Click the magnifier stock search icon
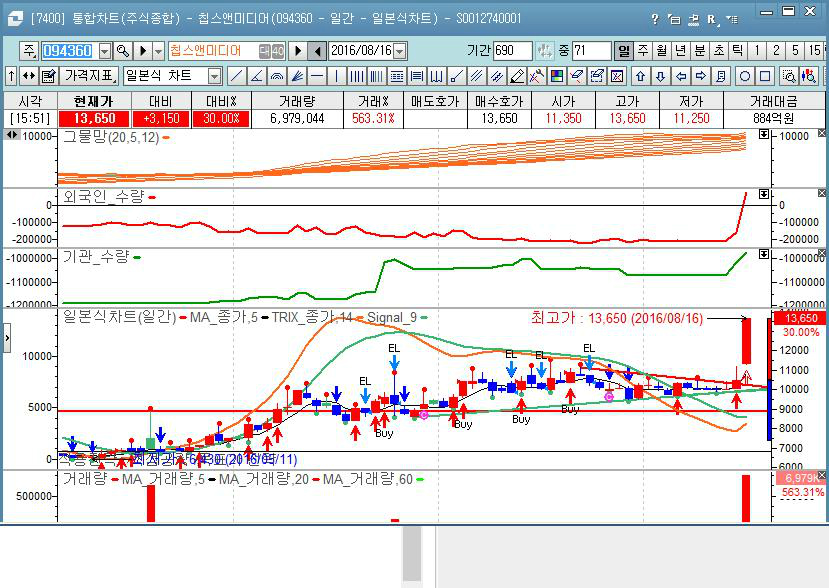This screenshot has width=829, height=588. tap(123, 51)
